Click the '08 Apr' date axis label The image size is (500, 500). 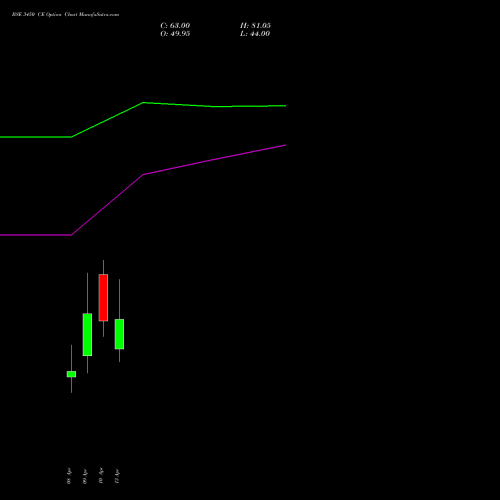point(69,476)
